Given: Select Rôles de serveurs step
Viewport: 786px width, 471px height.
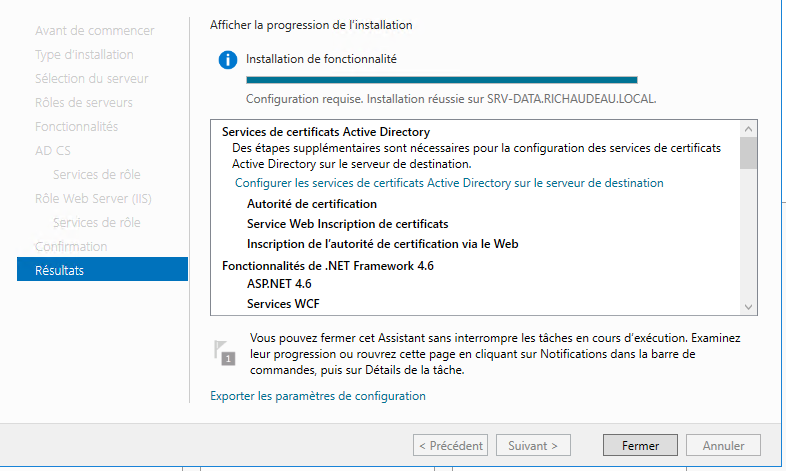Looking at the screenshot, I should click(x=84, y=103).
